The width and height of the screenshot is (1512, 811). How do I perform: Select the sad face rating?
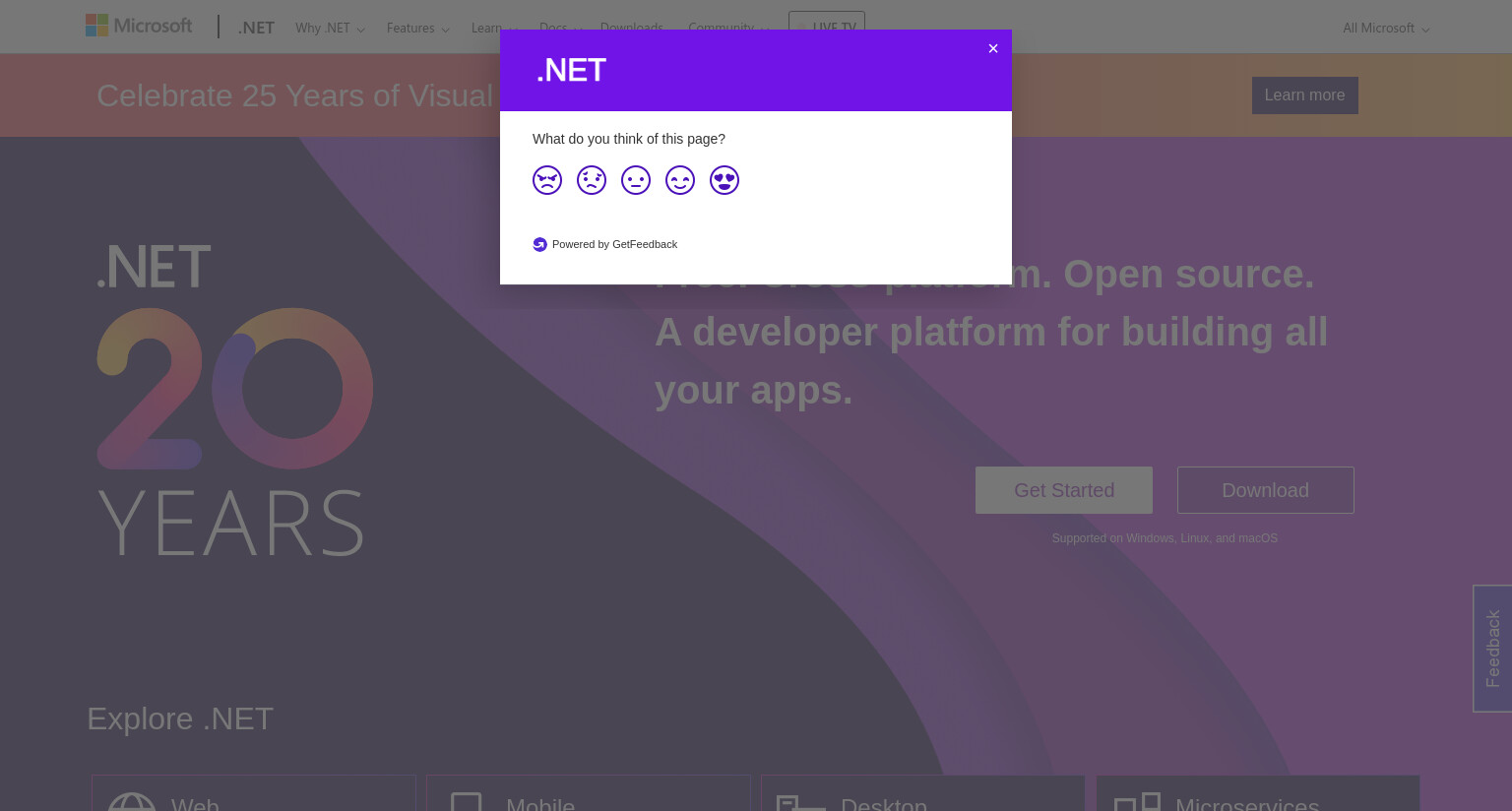tap(592, 180)
